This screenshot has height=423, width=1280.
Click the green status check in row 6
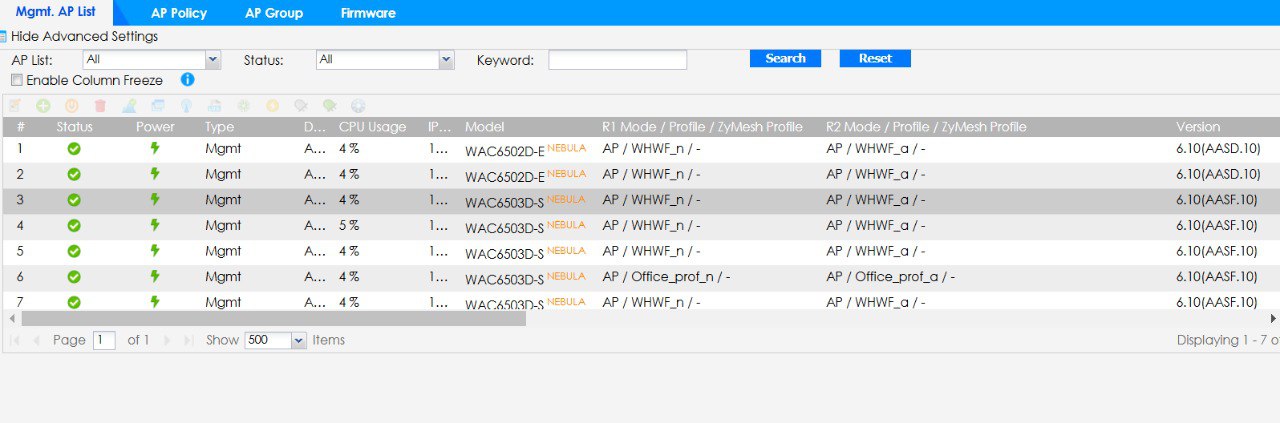tap(74, 277)
